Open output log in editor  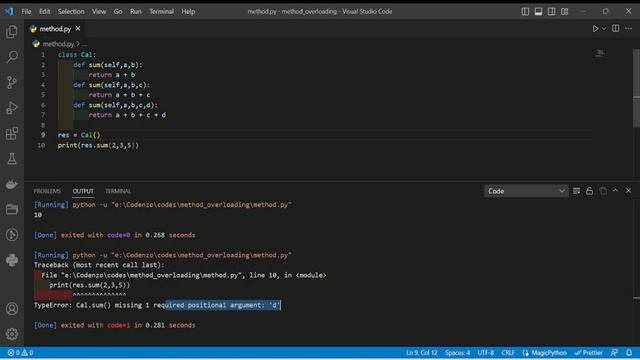(x=603, y=191)
